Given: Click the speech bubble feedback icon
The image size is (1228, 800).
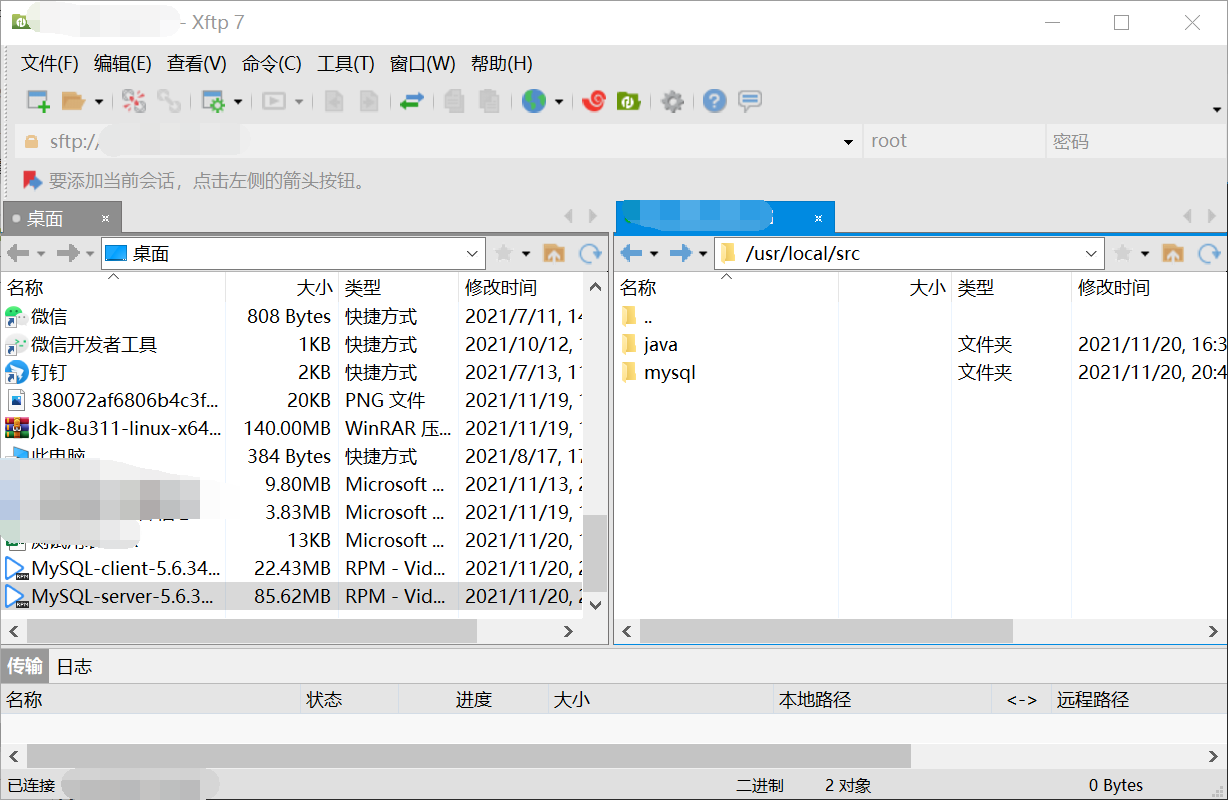Looking at the screenshot, I should (x=750, y=101).
